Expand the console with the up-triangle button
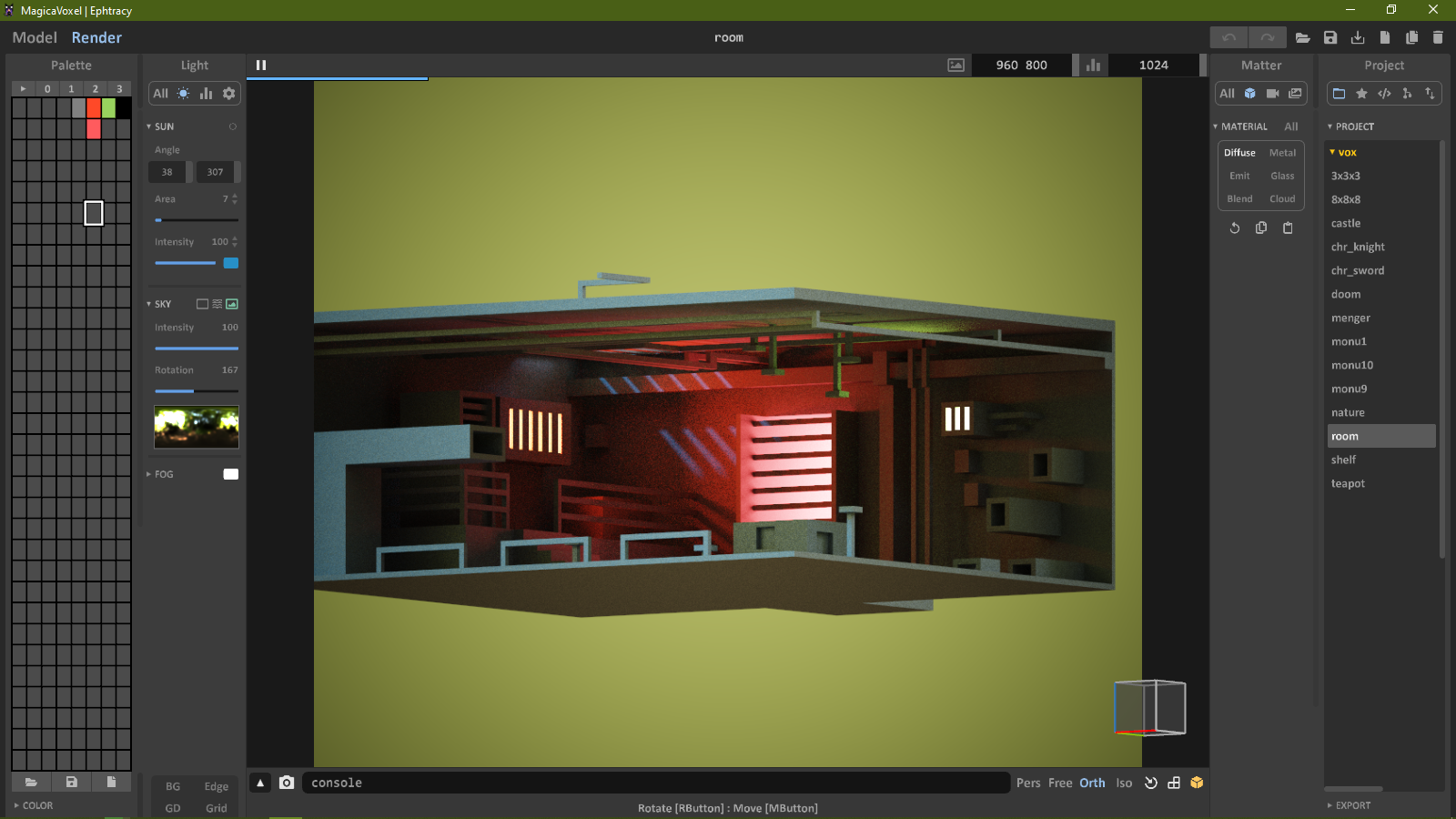The height and width of the screenshot is (819, 1456). 260,783
